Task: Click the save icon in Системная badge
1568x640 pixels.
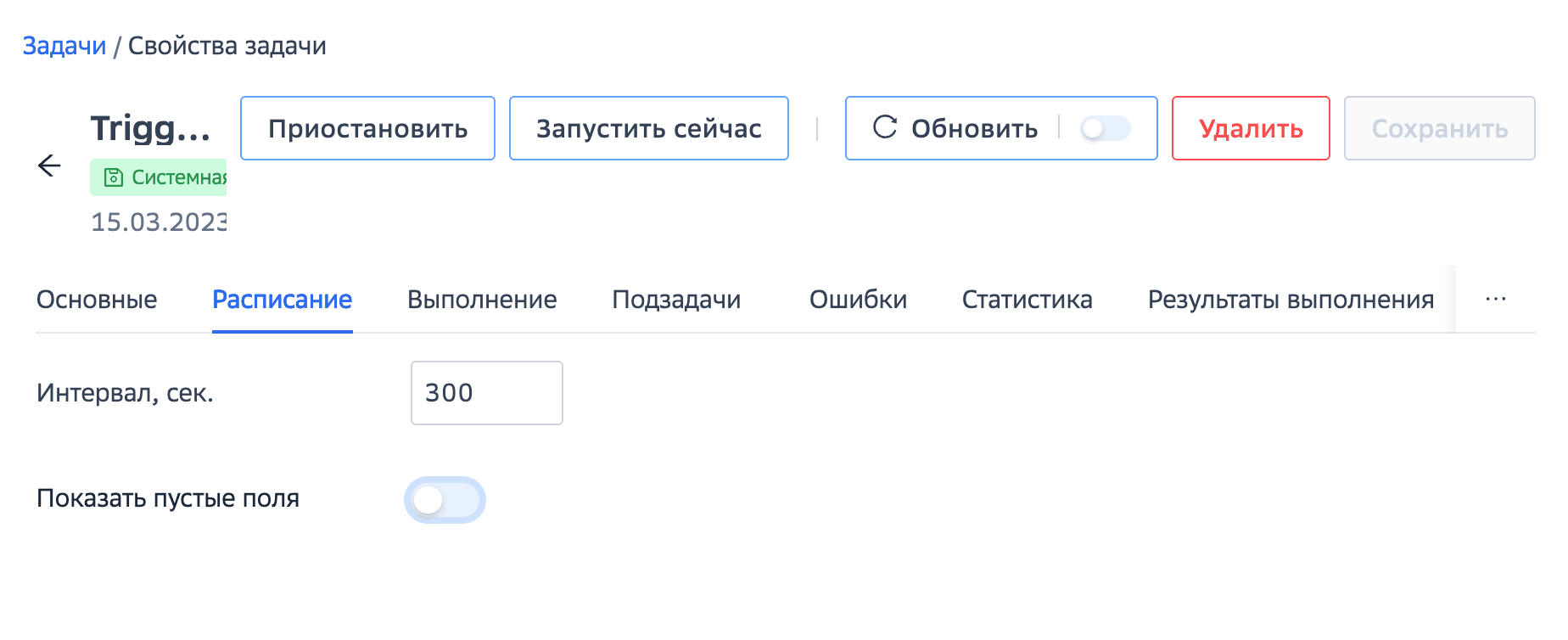Action: coord(113,177)
